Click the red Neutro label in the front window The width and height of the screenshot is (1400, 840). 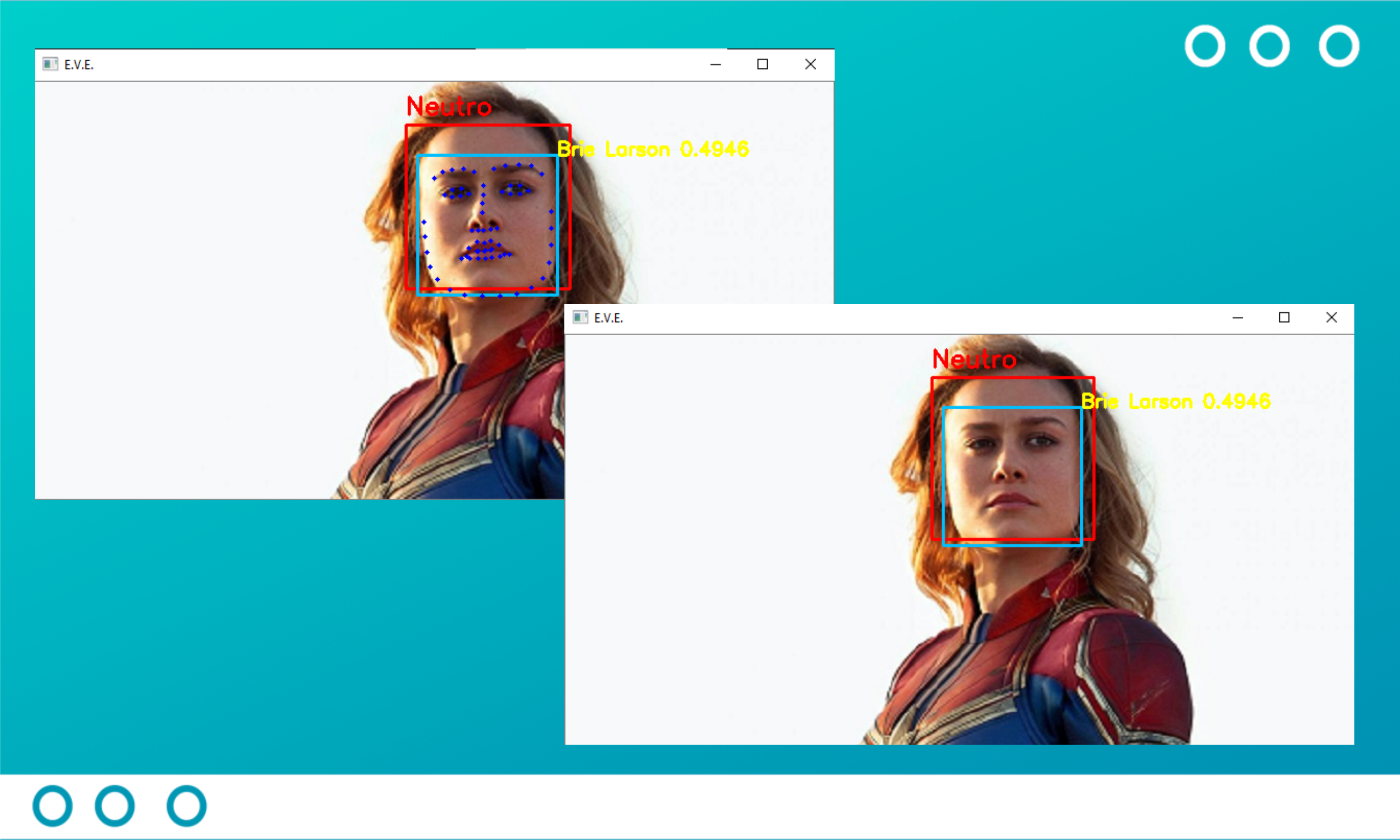point(974,359)
